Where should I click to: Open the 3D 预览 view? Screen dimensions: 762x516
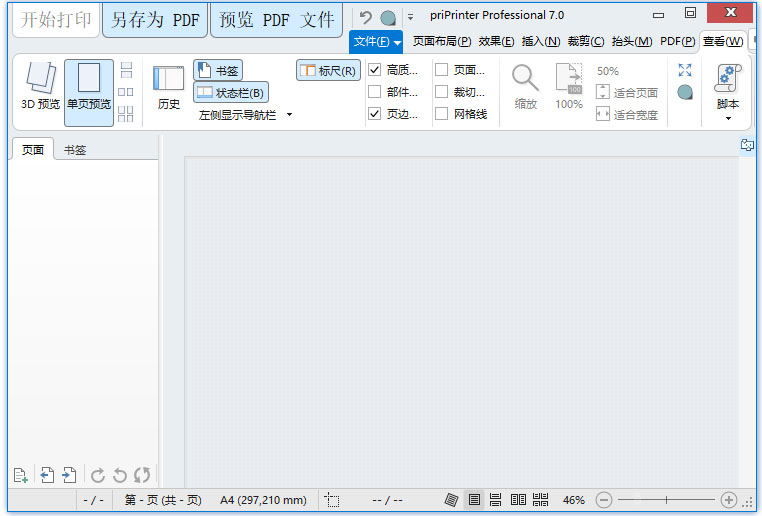(40, 86)
